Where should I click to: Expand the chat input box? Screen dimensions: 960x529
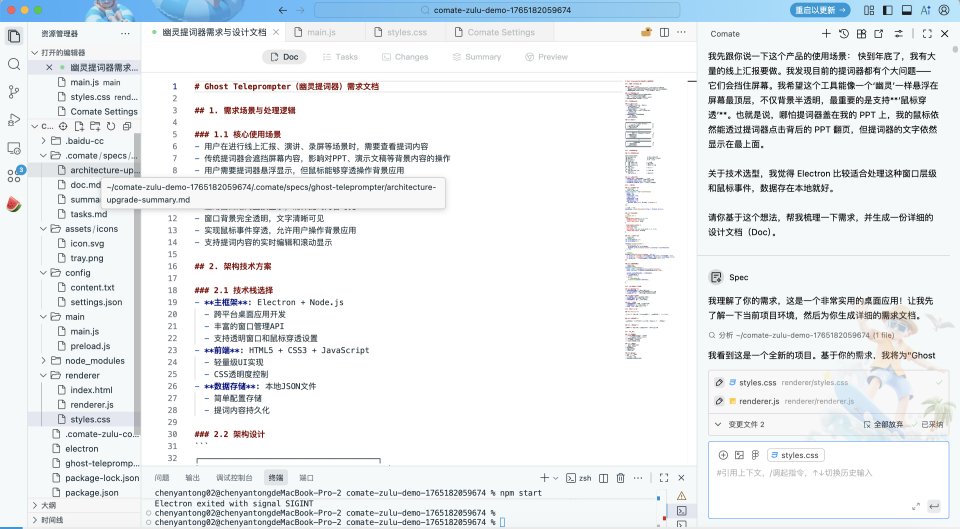pos(916,506)
